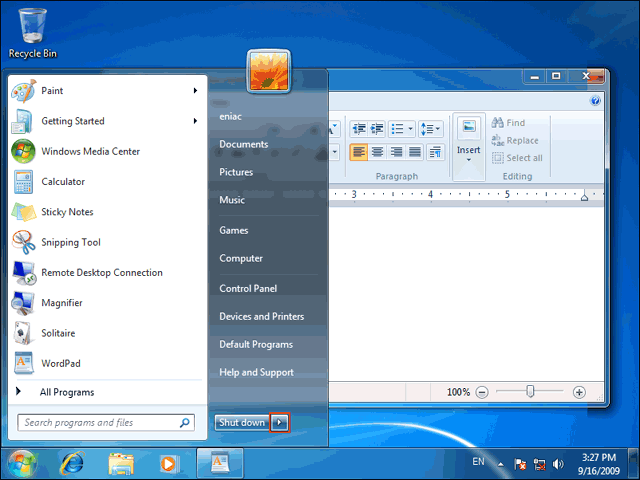Launch Windows Media Player from taskbar

[169, 464]
